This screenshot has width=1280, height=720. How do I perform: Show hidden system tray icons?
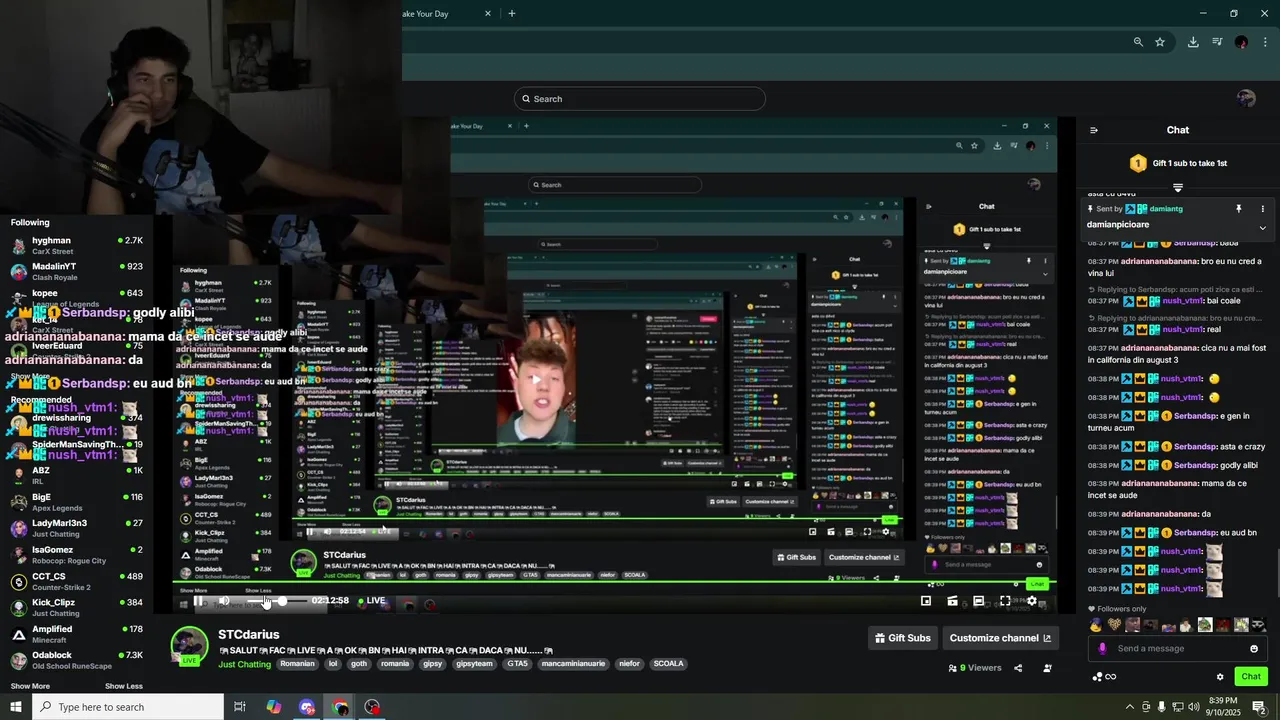1130,707
